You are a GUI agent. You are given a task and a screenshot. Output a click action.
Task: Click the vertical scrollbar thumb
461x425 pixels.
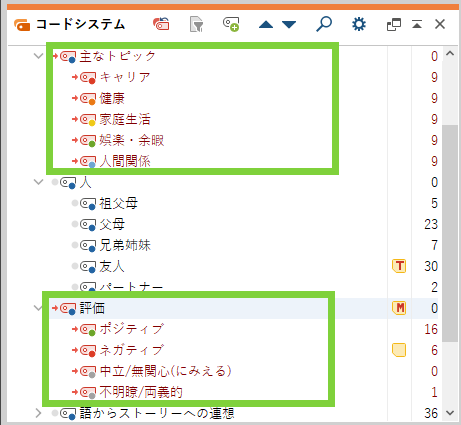[x=450, y=233]
